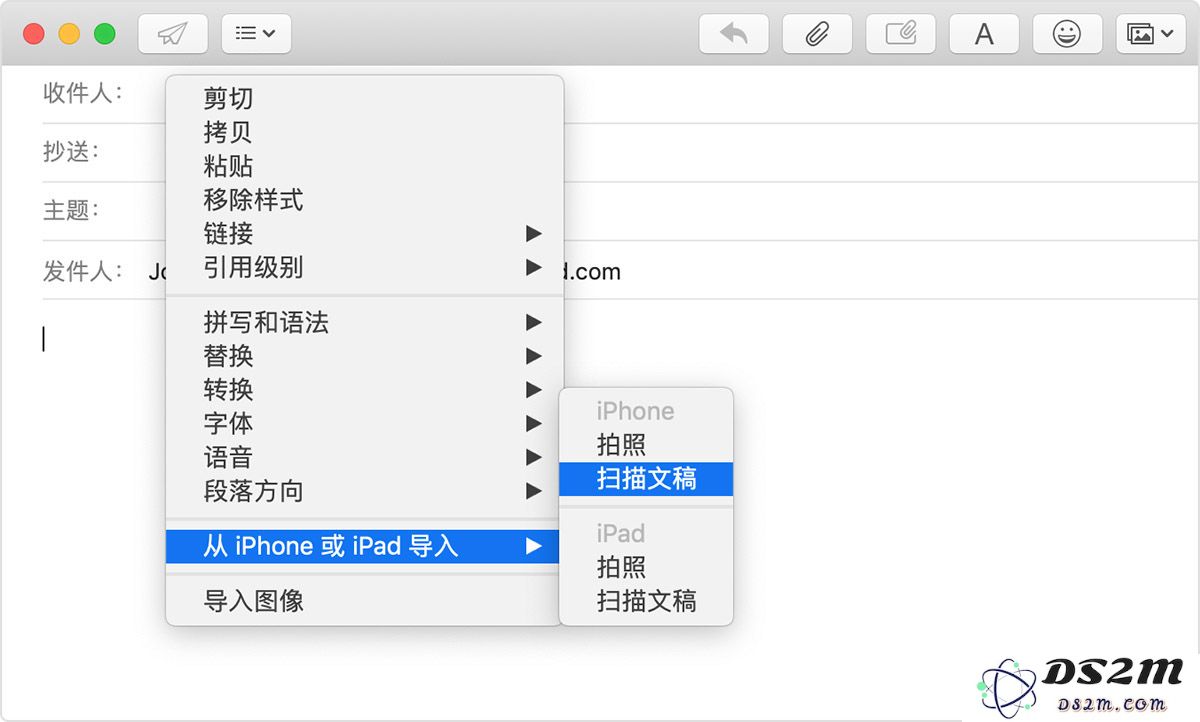This screenshot has height=722, width=1200.
Task: Choose 拷贝 from the context menu
Action: pos(364,132)
